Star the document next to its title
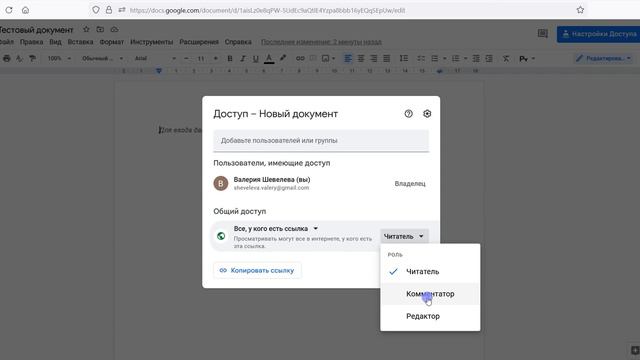 tap(86, 29)
